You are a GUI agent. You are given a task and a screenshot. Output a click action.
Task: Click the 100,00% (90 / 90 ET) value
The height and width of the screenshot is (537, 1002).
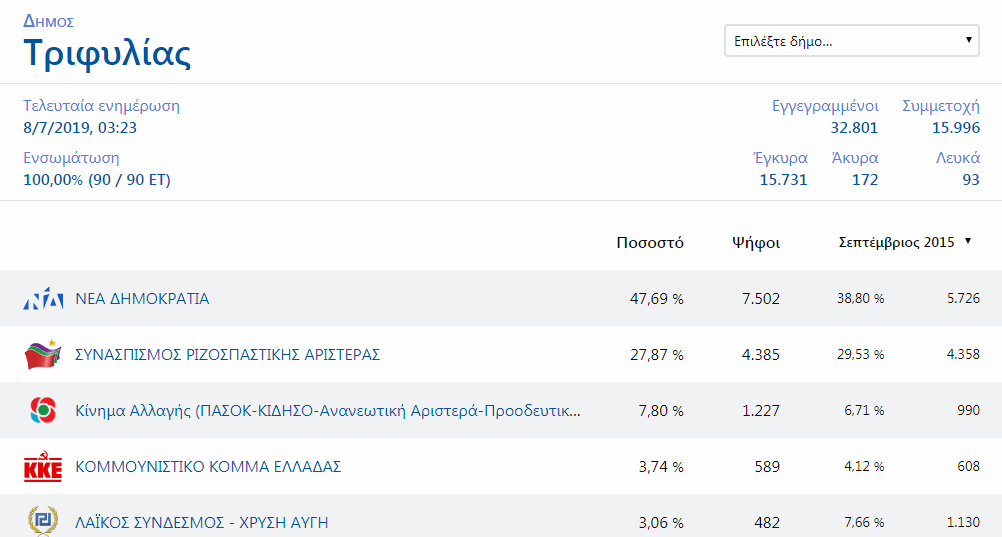97,180
